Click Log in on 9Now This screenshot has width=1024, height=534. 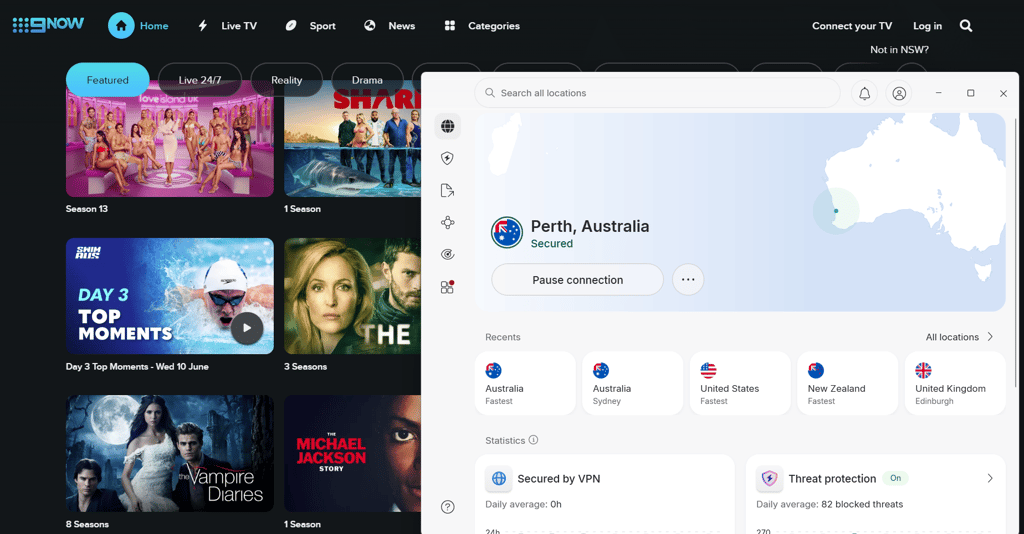pyautogui.click(x=927, y=26)
